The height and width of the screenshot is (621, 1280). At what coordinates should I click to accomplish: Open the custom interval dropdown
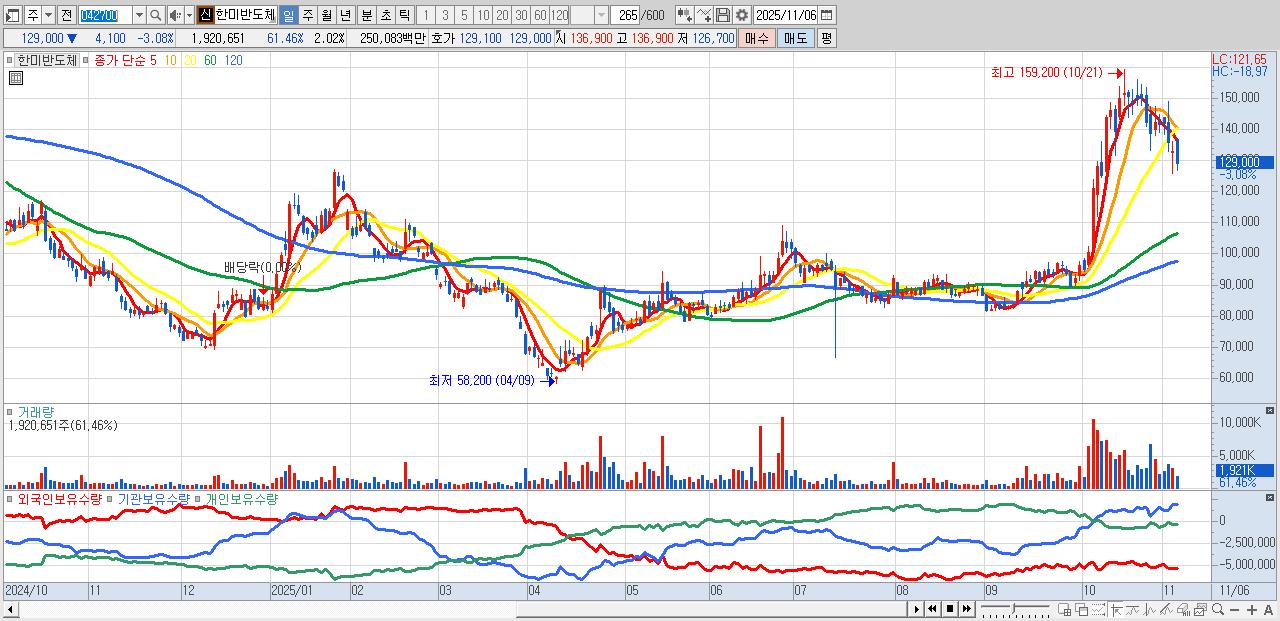tap(601, 15)
